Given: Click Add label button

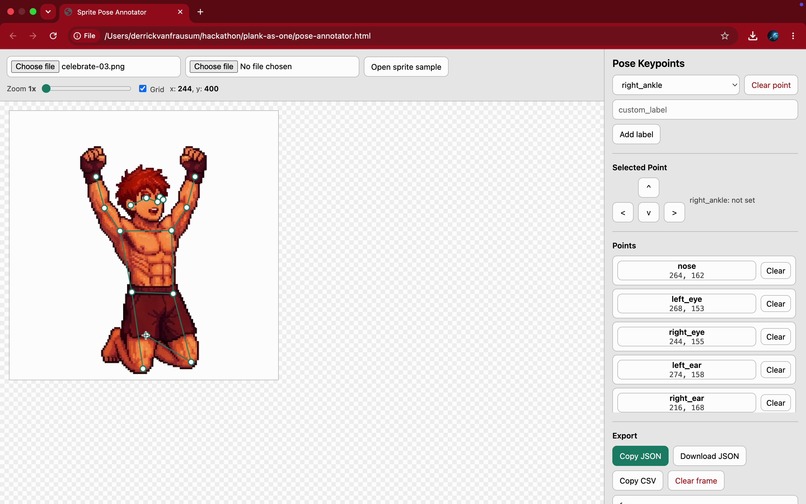Looking at the screenshot, I should point(636,134).
